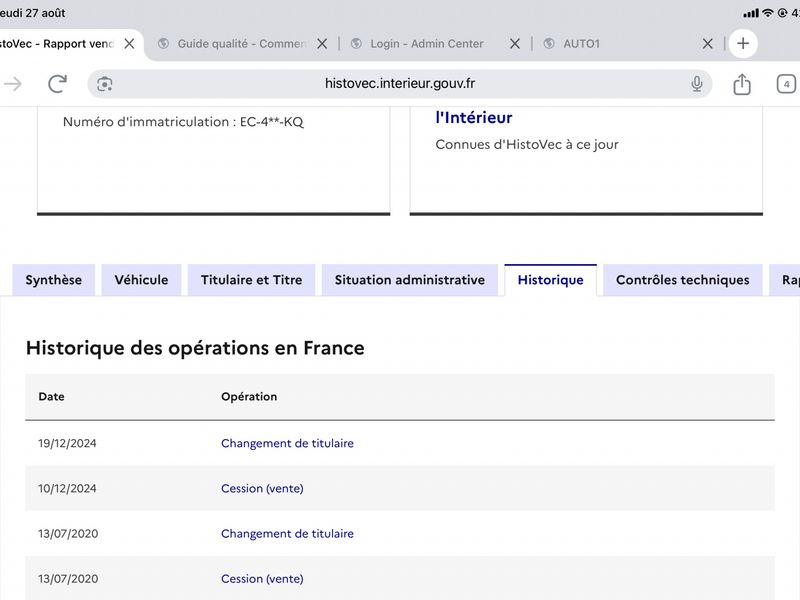The height and width of the screenshot is (600, 800).
Task: Click Changement de titulaire dated 19/12/2024
Action: 287,443
